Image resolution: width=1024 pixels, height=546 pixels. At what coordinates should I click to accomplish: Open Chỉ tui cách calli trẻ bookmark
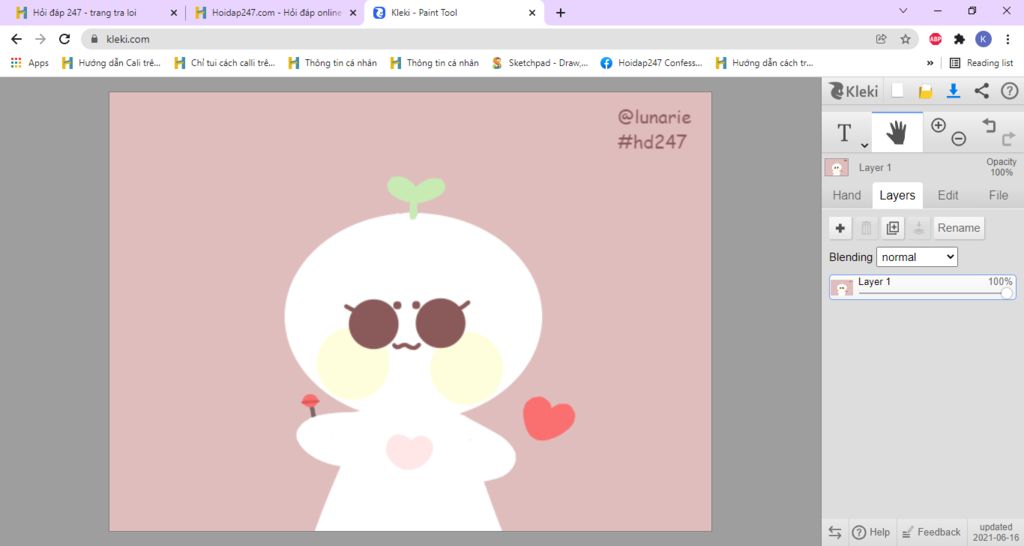[x=225, y=63]
